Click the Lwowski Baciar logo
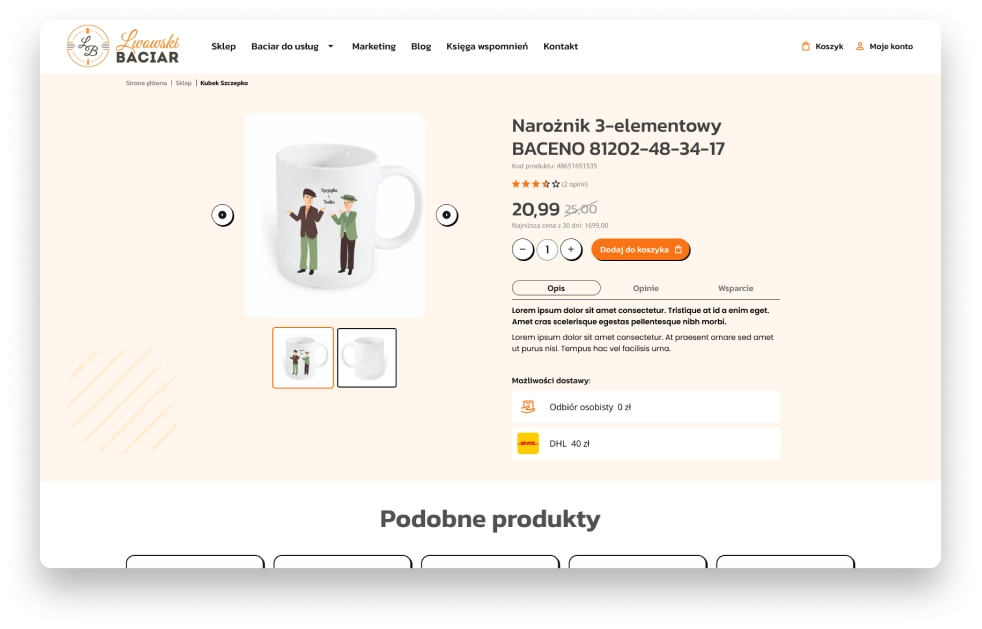 [123, 46]
